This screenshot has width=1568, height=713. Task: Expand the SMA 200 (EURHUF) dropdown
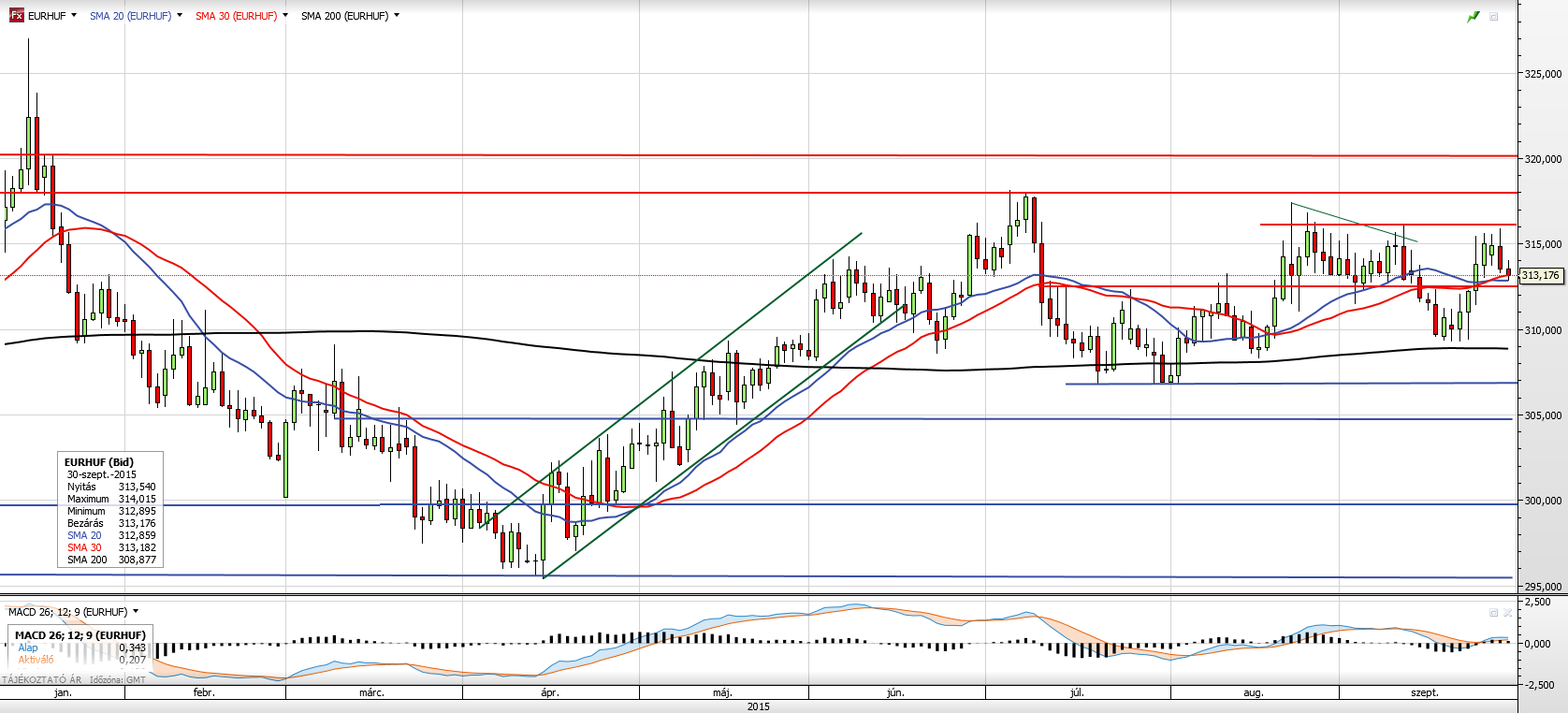point(397,16)
